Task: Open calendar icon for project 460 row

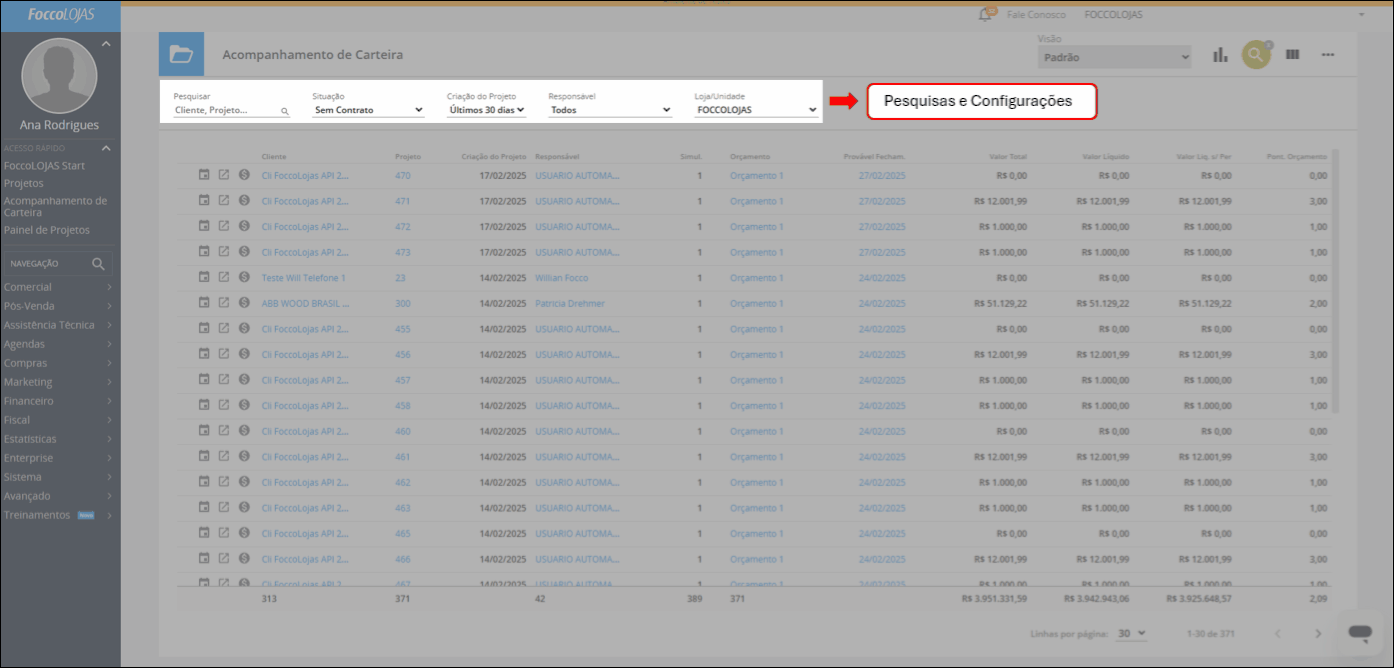Action: [x=204, y=431]
